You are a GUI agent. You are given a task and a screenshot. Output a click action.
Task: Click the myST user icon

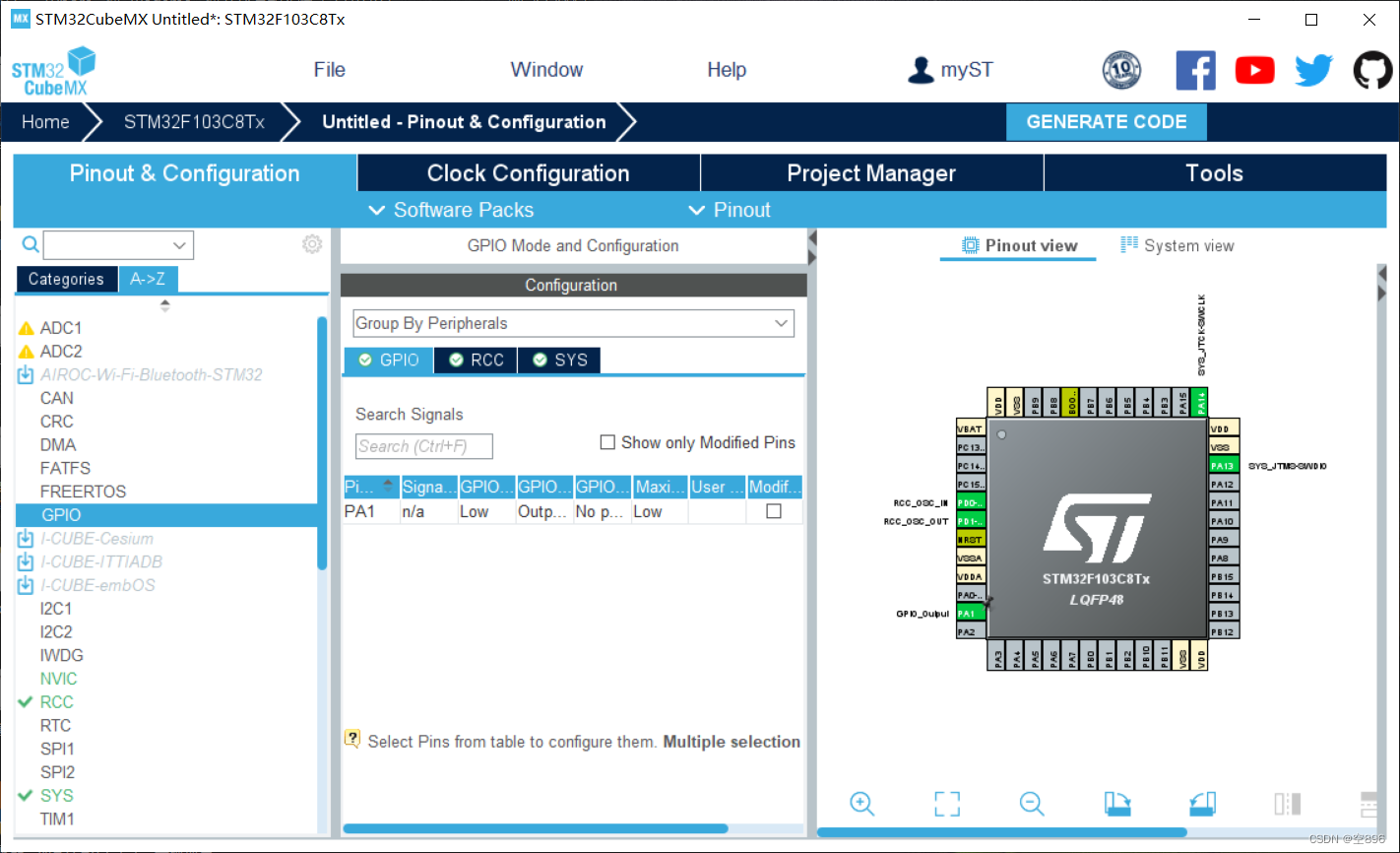921,70
